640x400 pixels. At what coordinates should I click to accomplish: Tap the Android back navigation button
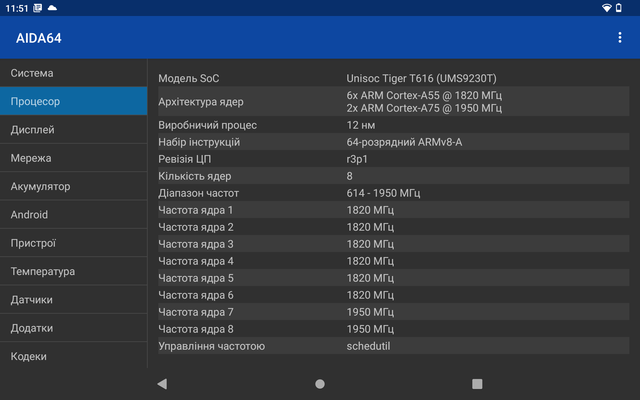click(162, 384)
